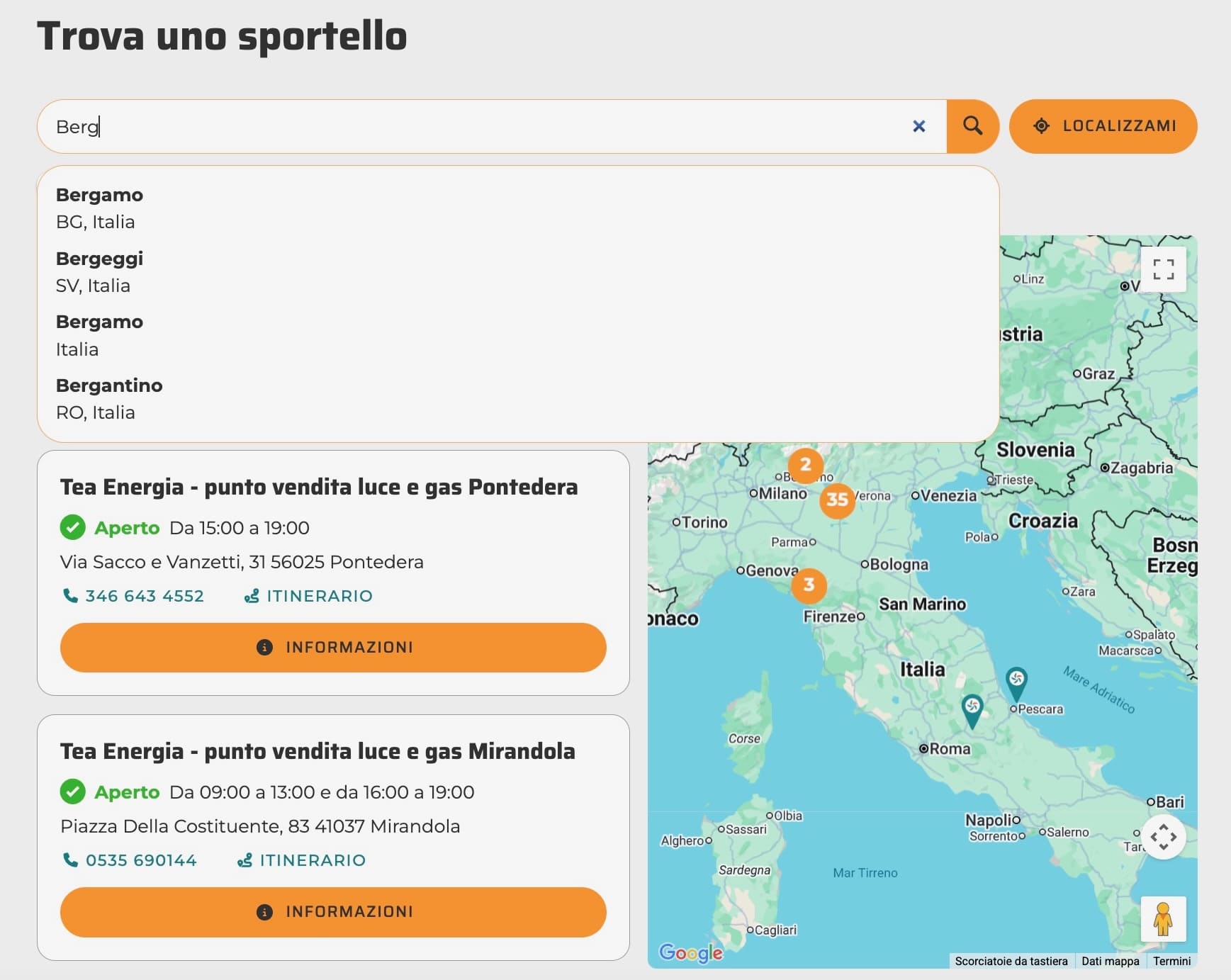Open the cluster marker showing 35
The width and height of the screenshot is (1231, 980).
tap(837, 500)
